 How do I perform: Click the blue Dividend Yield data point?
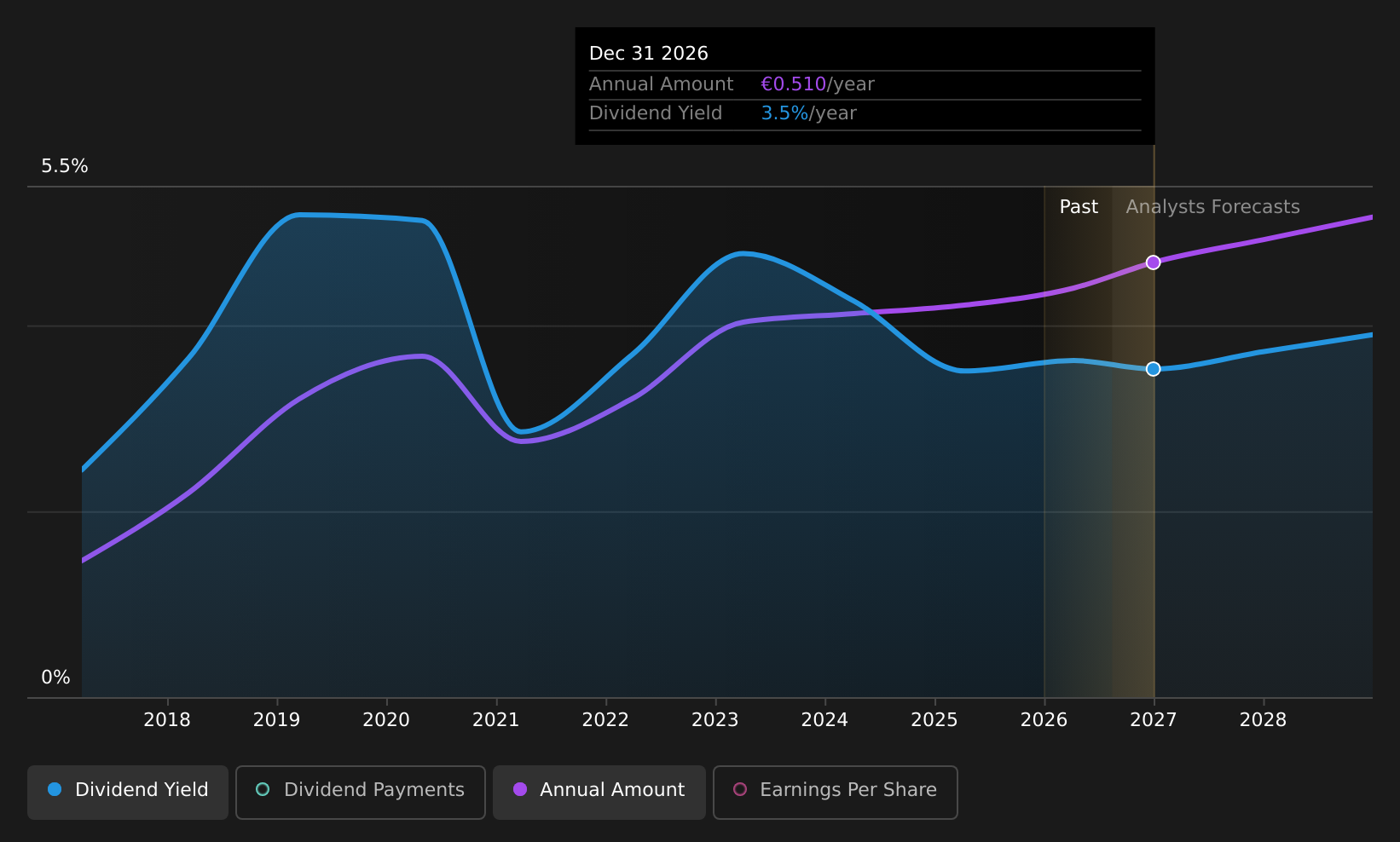click(1153, 369)
